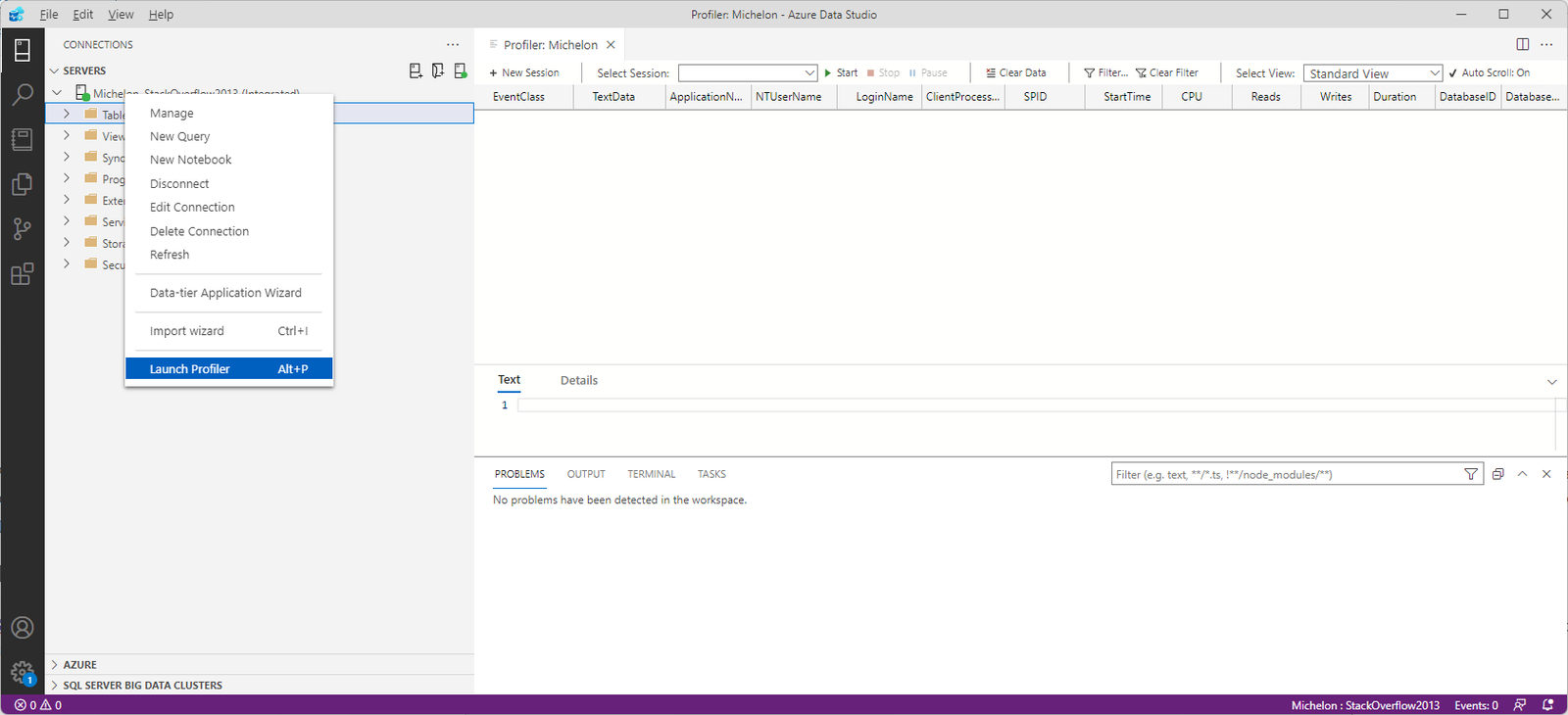Open the View menu
Viewport: 1568px width, 715px height.
[x=121, y=15]
